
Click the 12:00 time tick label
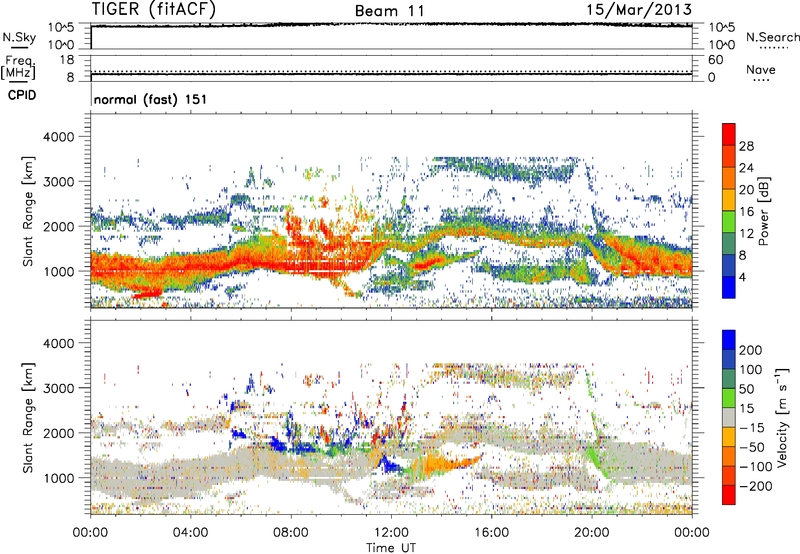click(391, 533)
